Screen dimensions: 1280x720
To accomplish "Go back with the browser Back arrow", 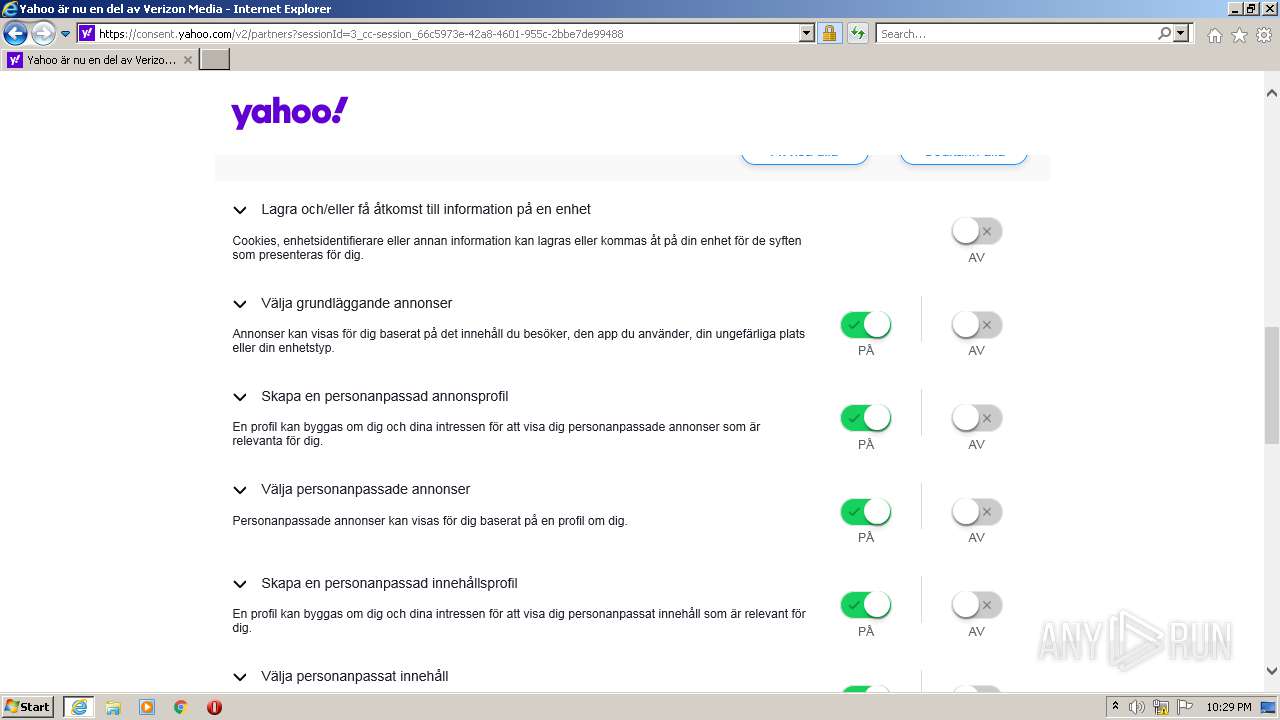I will pos(15,34).
